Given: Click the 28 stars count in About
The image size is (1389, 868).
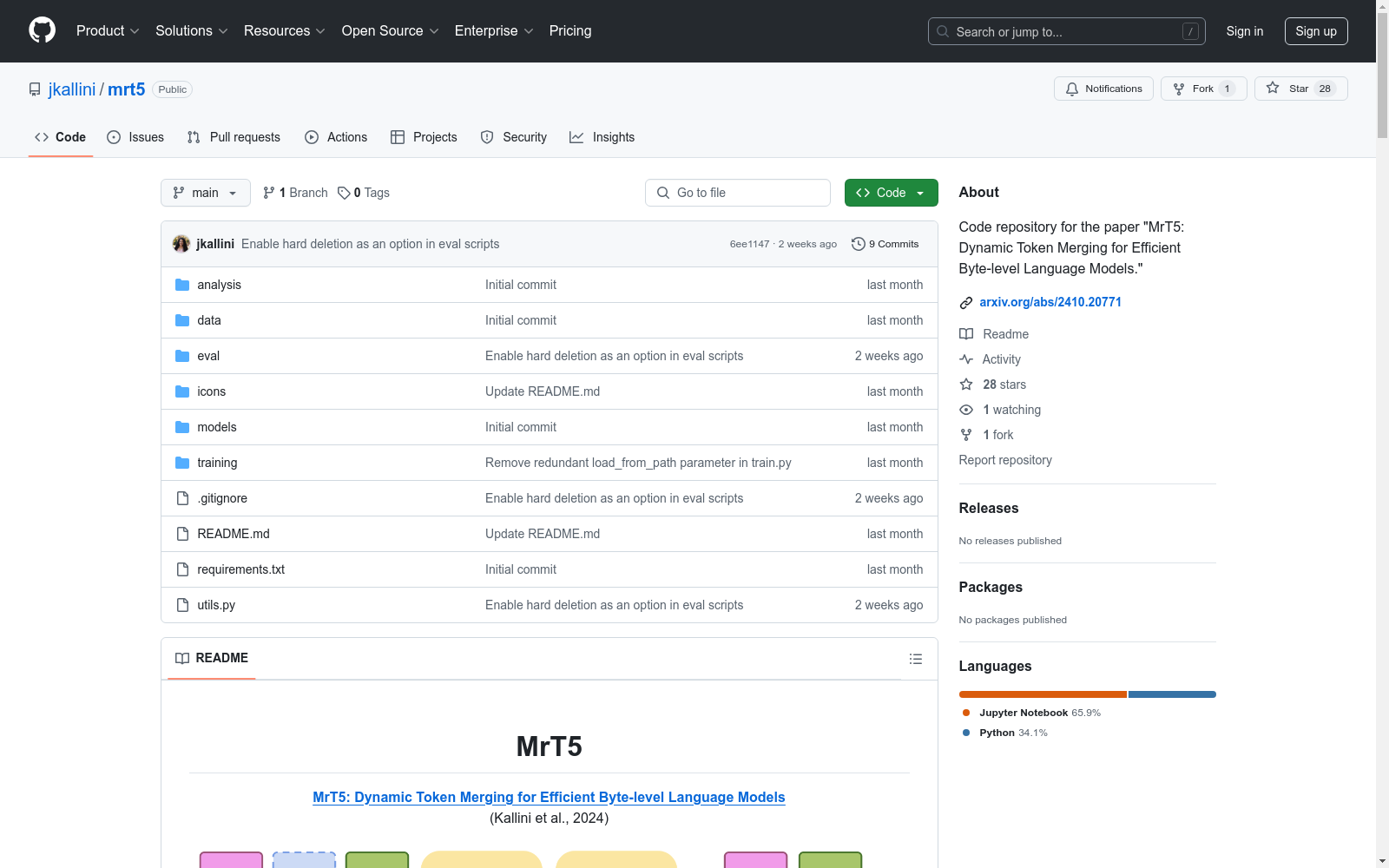Looking at the screenshot, I should (1004, 385).
